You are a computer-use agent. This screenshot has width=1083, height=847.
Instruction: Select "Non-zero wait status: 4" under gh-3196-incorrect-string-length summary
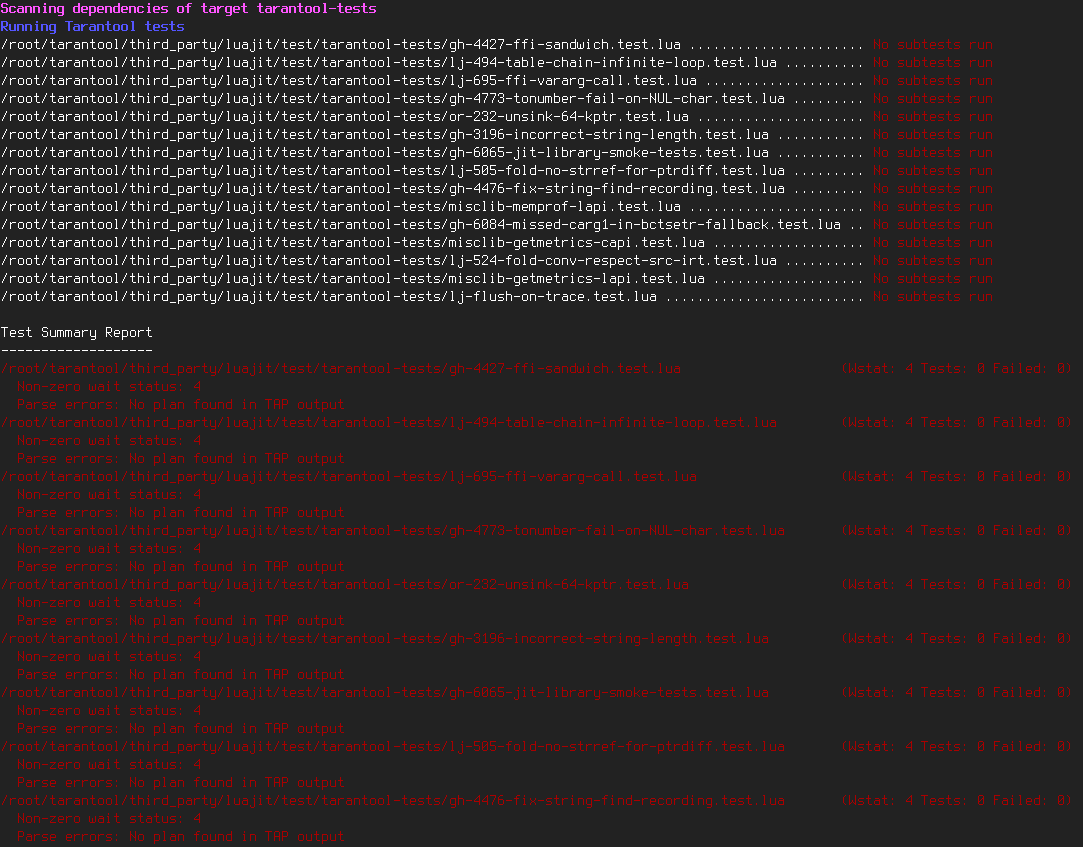point(109,656)
